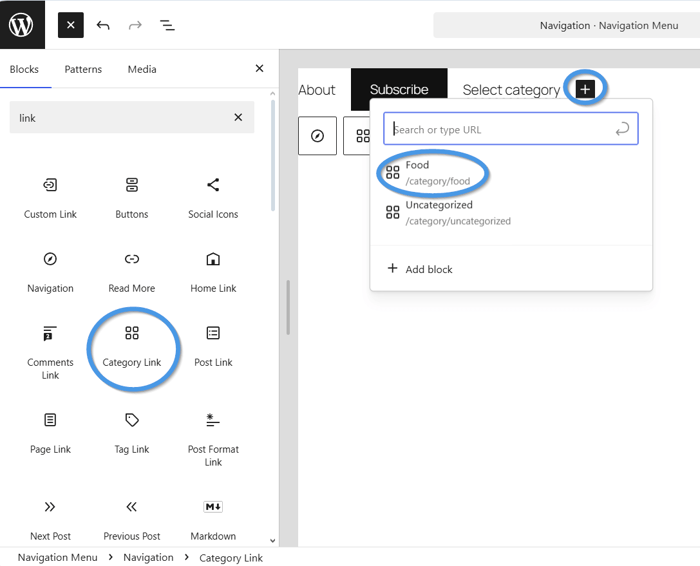The height and width of the screenshot is (566, 700).
Task: Add the Social Icons block
Action: (213, 197)
